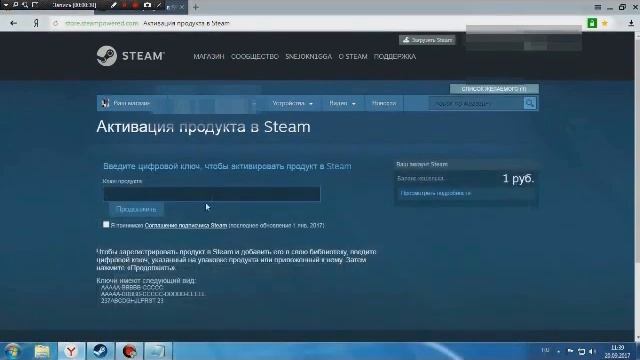Open the last pinned taskbar program
This screenshot has width=640, height=360.
click(x=158, y=351)
